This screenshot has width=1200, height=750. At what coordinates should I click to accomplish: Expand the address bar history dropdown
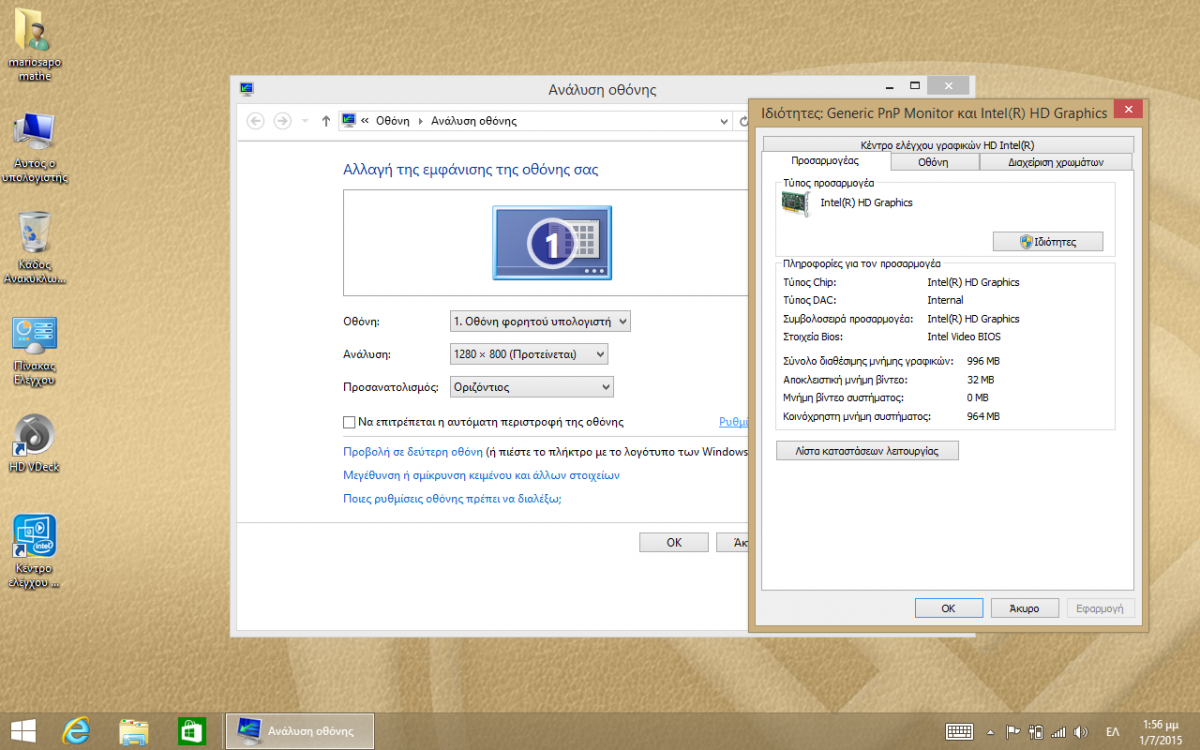tap(725, 121)
